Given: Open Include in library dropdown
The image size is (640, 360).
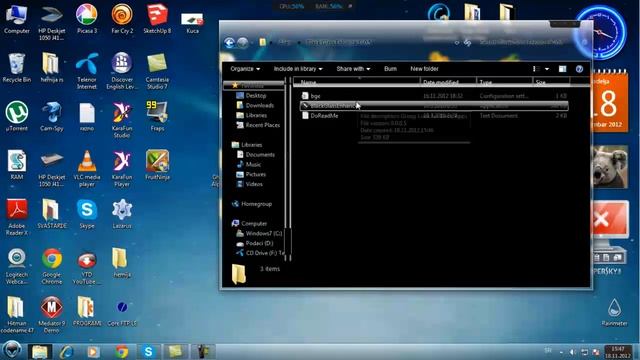Looking at the screenshot, I should coord(298,69).
